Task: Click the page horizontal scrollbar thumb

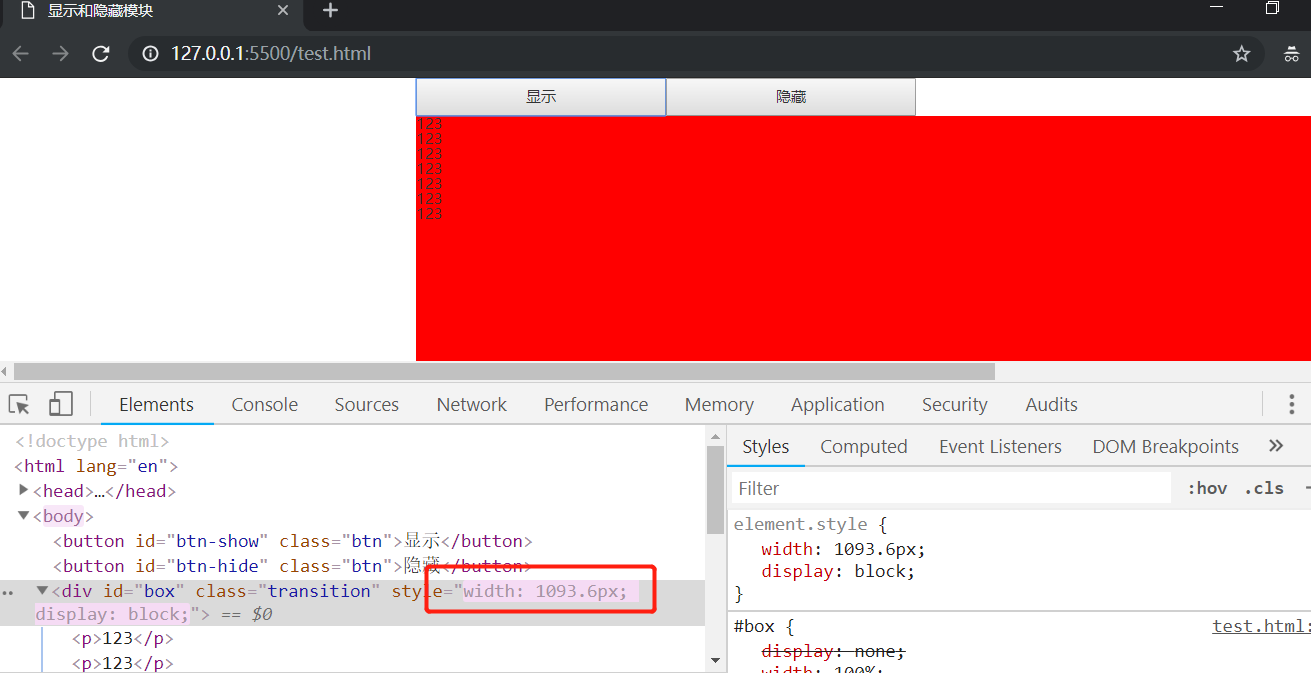Action: 504,371
